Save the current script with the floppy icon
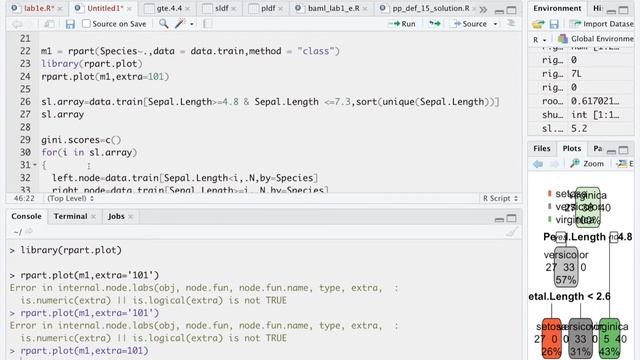Image resolution: width=640 pixels, height=360 pixels. [70, 24]
